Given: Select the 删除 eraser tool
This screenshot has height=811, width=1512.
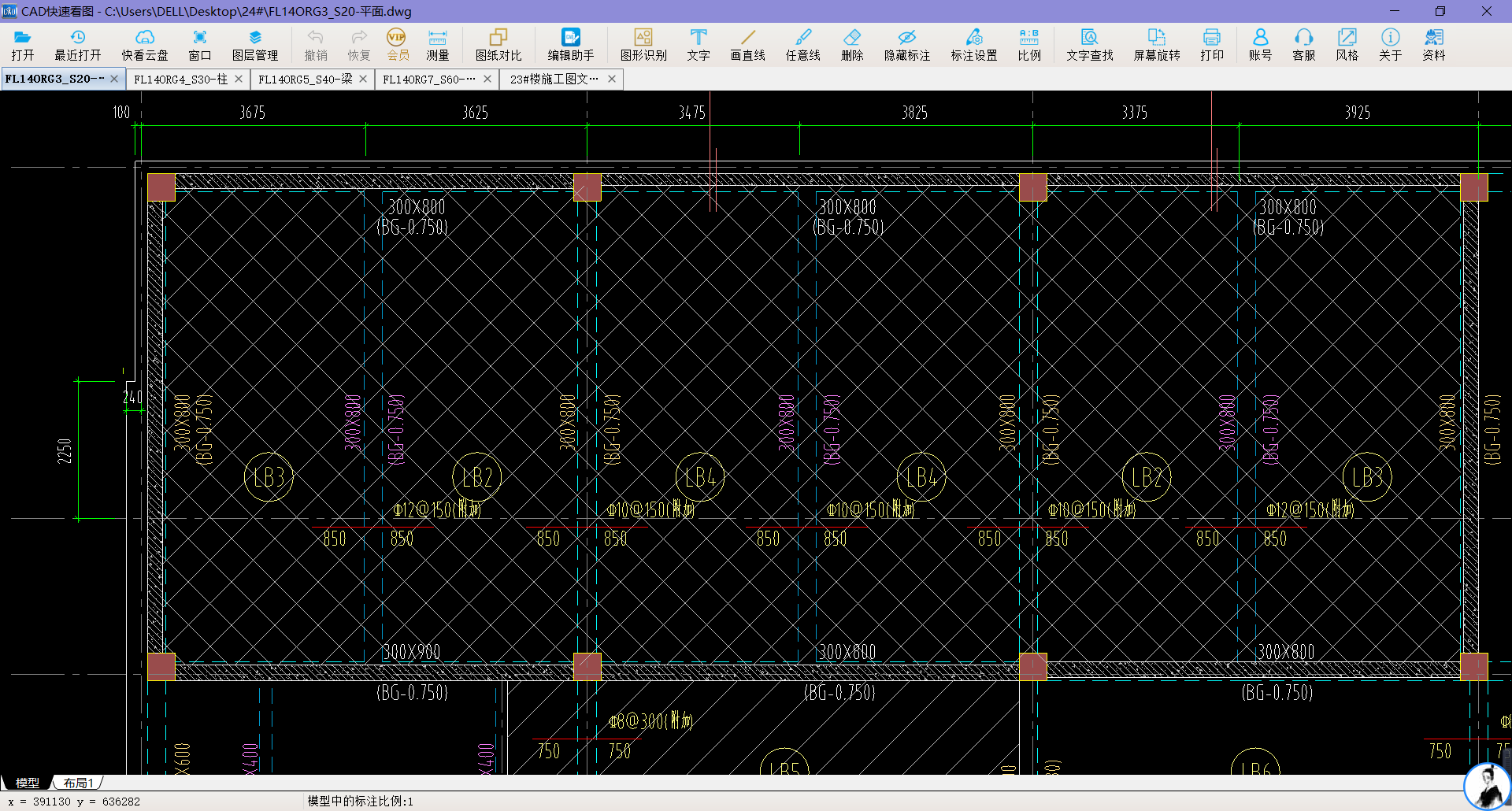Looking at the screenshot, I should click(852, 45).
